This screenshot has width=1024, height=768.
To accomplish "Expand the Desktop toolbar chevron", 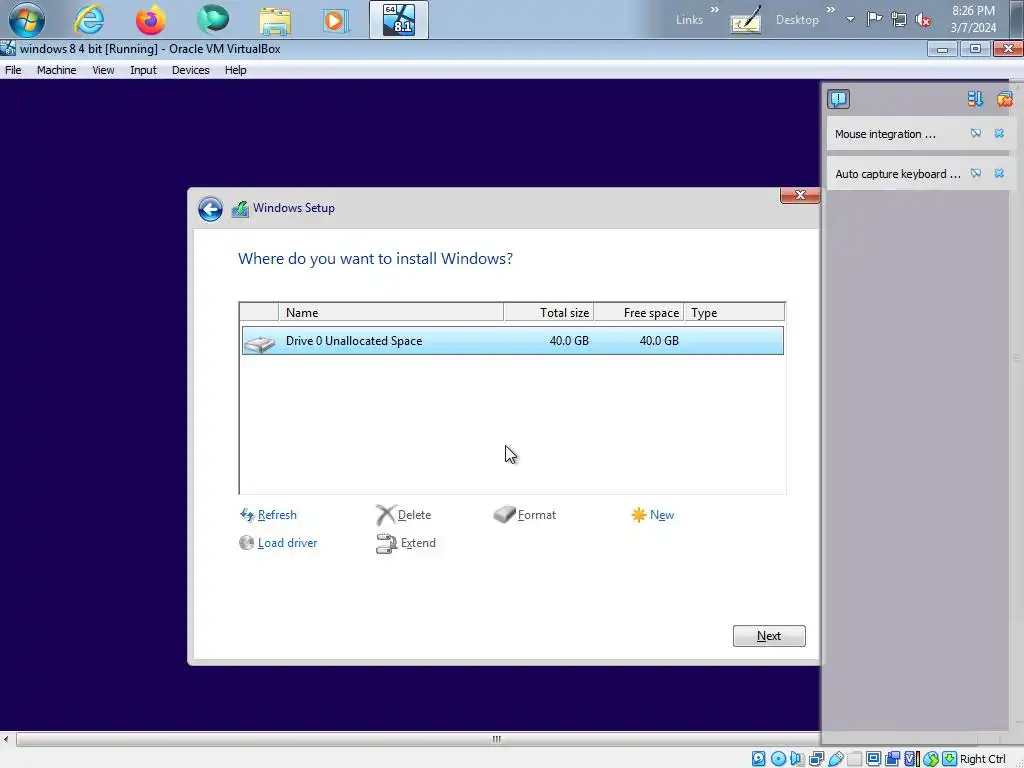I will coord(831,10).
